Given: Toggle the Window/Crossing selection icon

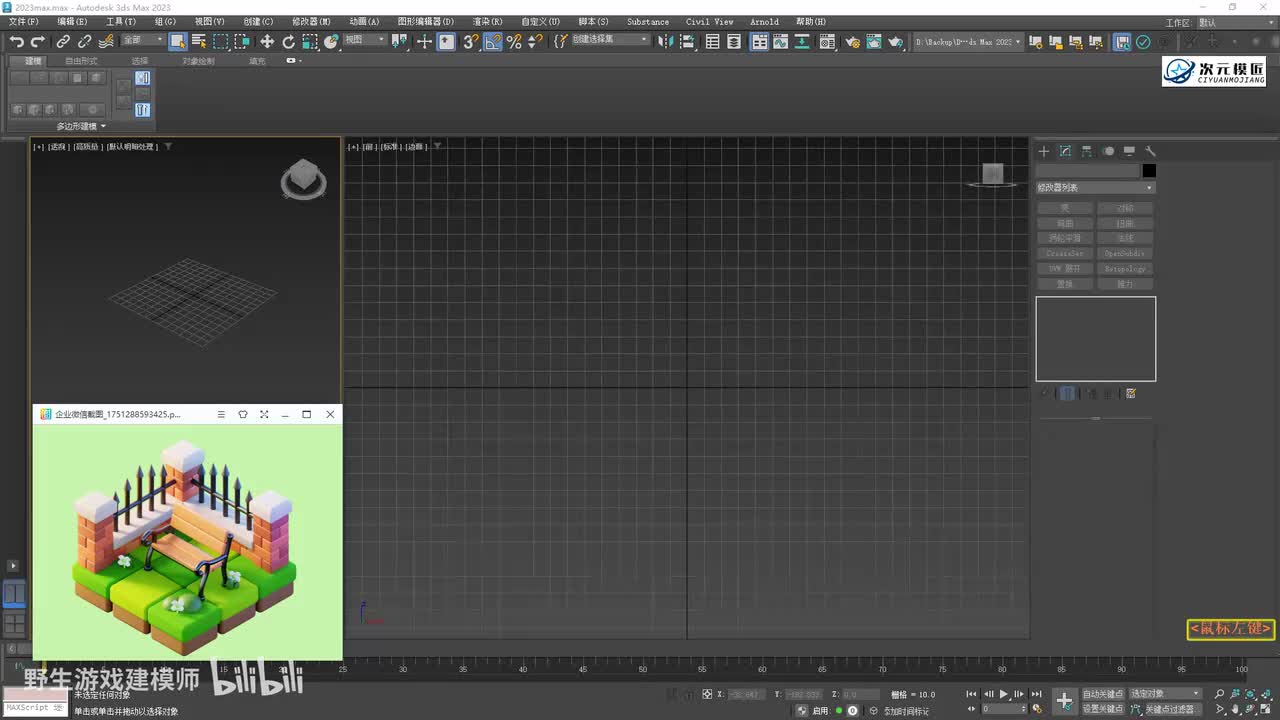Looking at the screenshot, I should tap(242, 41).
